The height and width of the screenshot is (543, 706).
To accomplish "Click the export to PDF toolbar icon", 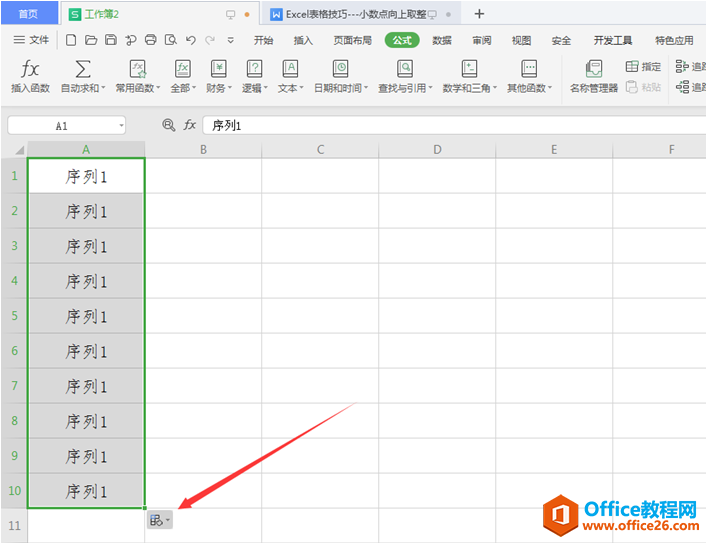I will coord(131,40).
